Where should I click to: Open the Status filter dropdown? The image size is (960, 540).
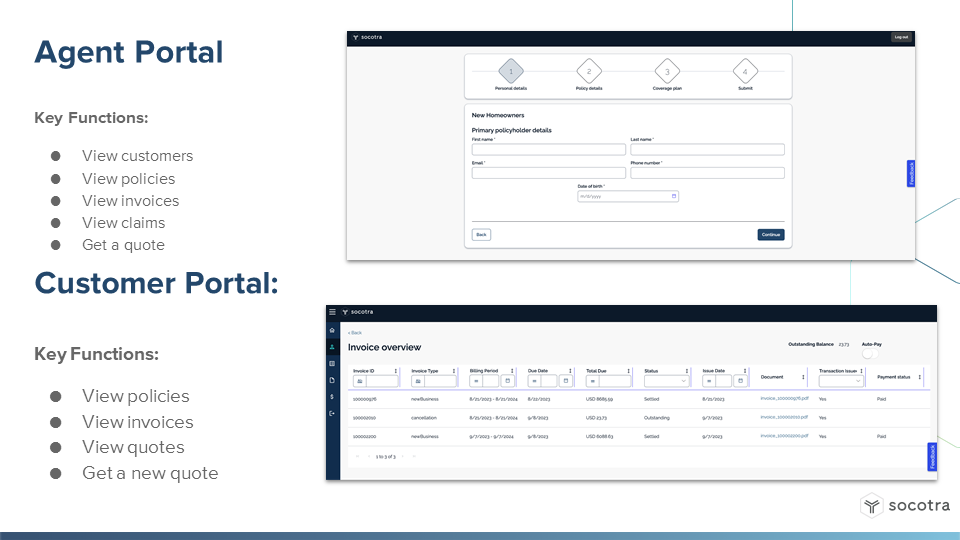coord(666,381)
